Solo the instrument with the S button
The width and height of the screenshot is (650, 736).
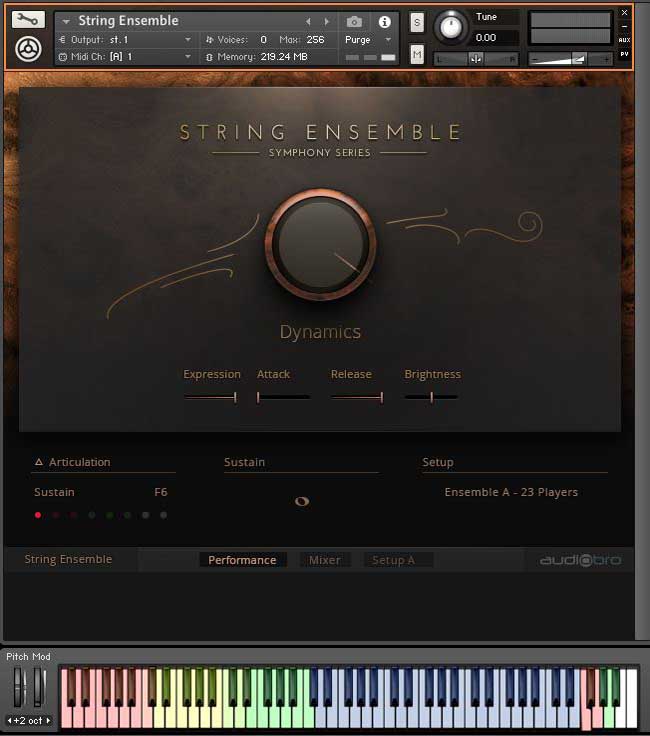point(417,22)
